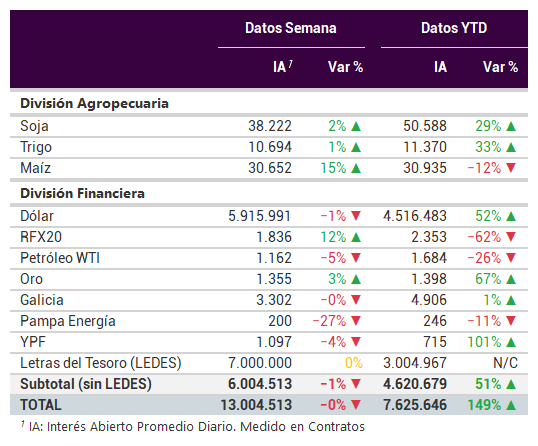Click the yellow 0% value for LEDES

pyautogui.click(x=354, y=363)
